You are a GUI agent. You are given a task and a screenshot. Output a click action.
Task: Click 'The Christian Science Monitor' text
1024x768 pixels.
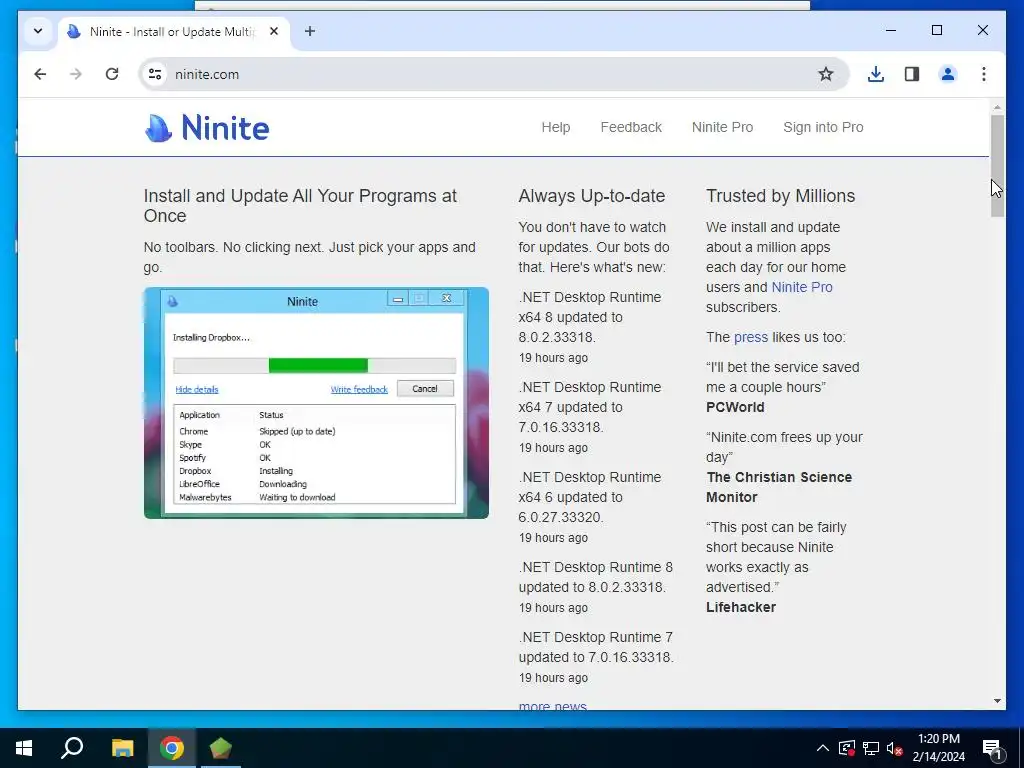[778, 487]
